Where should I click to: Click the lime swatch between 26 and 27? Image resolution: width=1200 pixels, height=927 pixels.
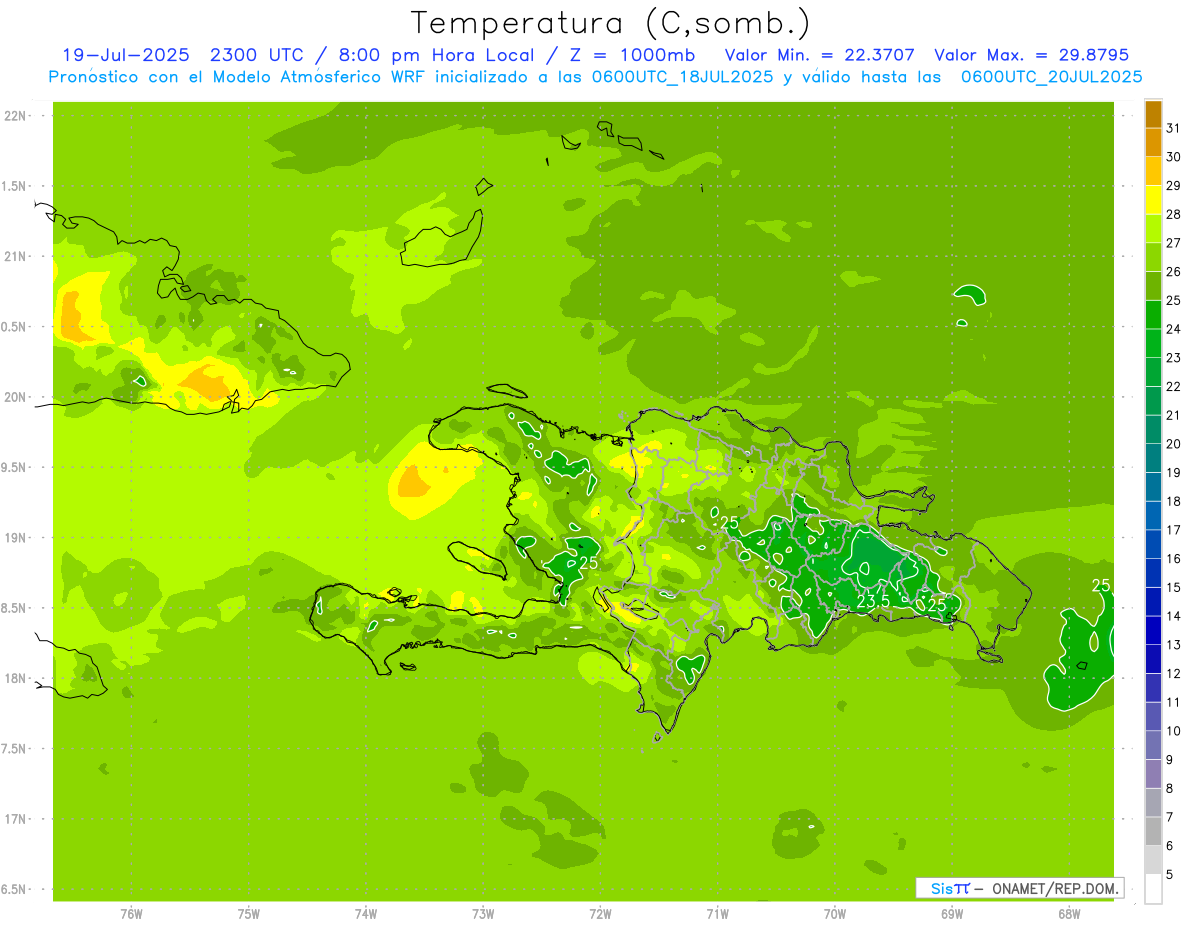[x=1153, y=257]
